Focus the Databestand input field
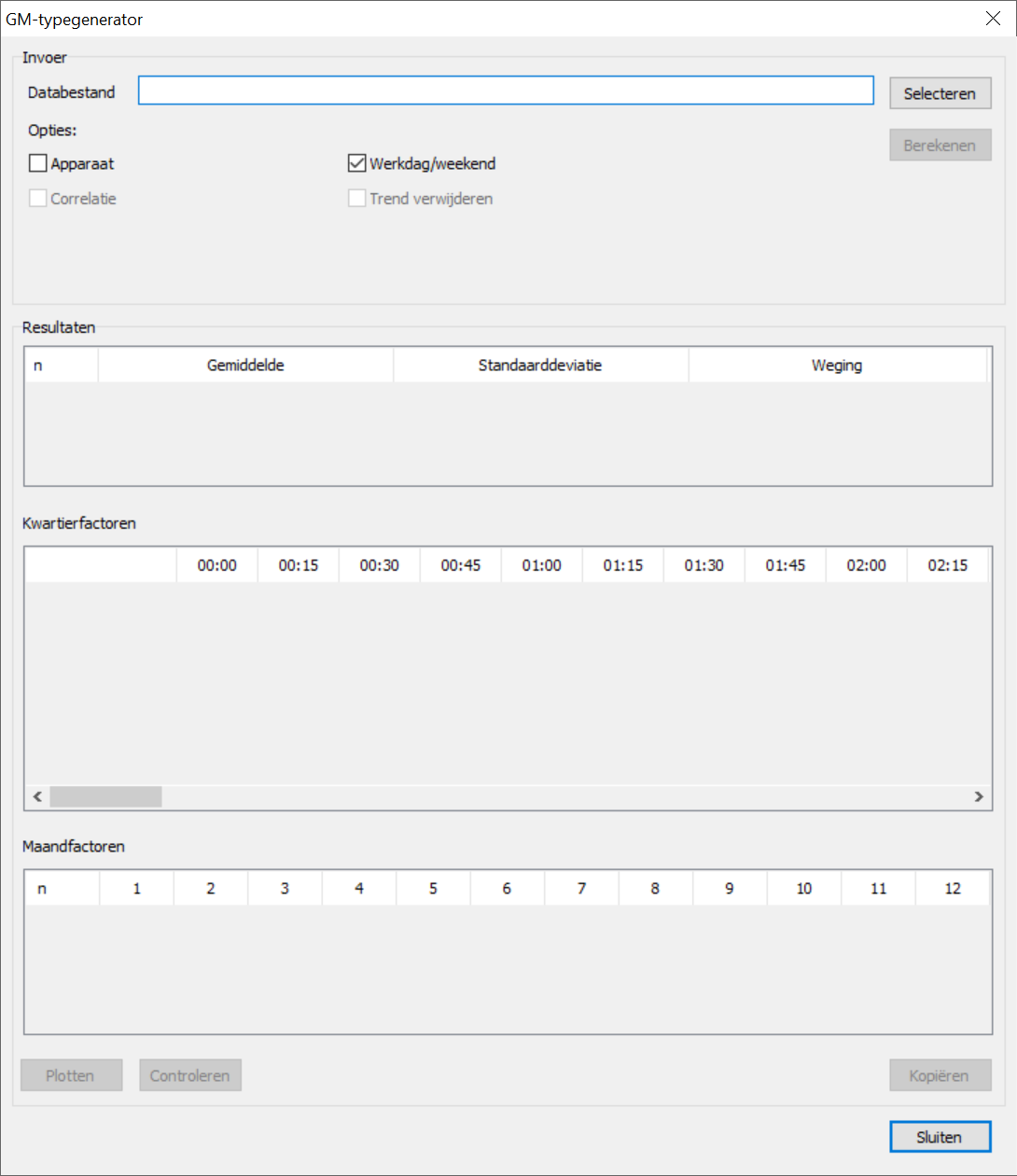Image resolution: width=1017 pixels, height=1176 pixels. click(506, 90)
